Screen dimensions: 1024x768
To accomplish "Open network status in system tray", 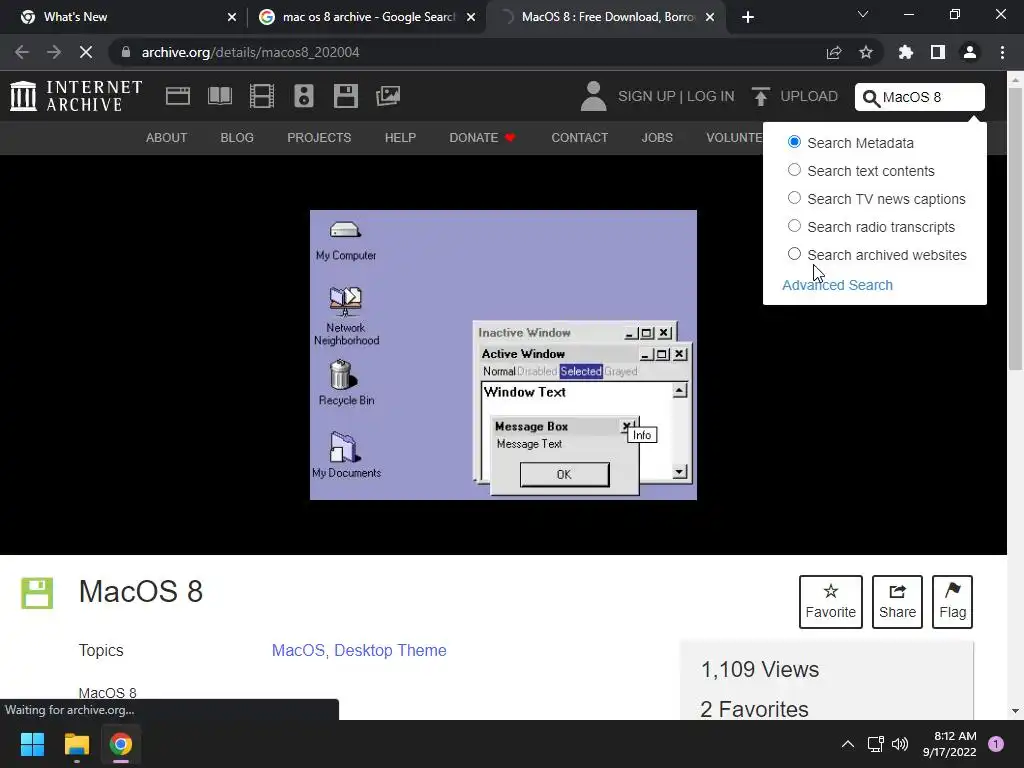I will 875,744.
